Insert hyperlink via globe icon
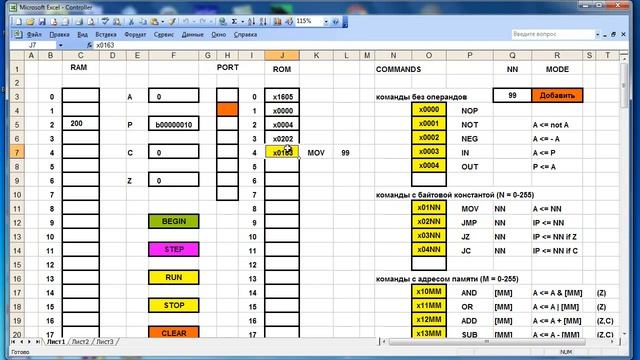Image resolution: width=640 pixels, height=360 pixels. pyautogui.click(x=222, y=22)
